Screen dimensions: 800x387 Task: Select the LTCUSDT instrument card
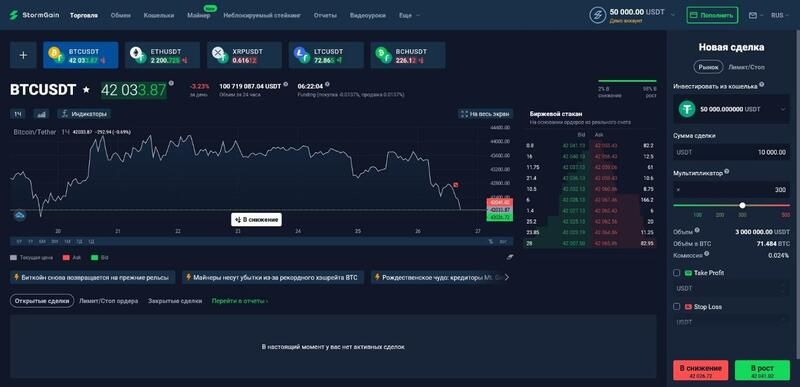[326, 55]
